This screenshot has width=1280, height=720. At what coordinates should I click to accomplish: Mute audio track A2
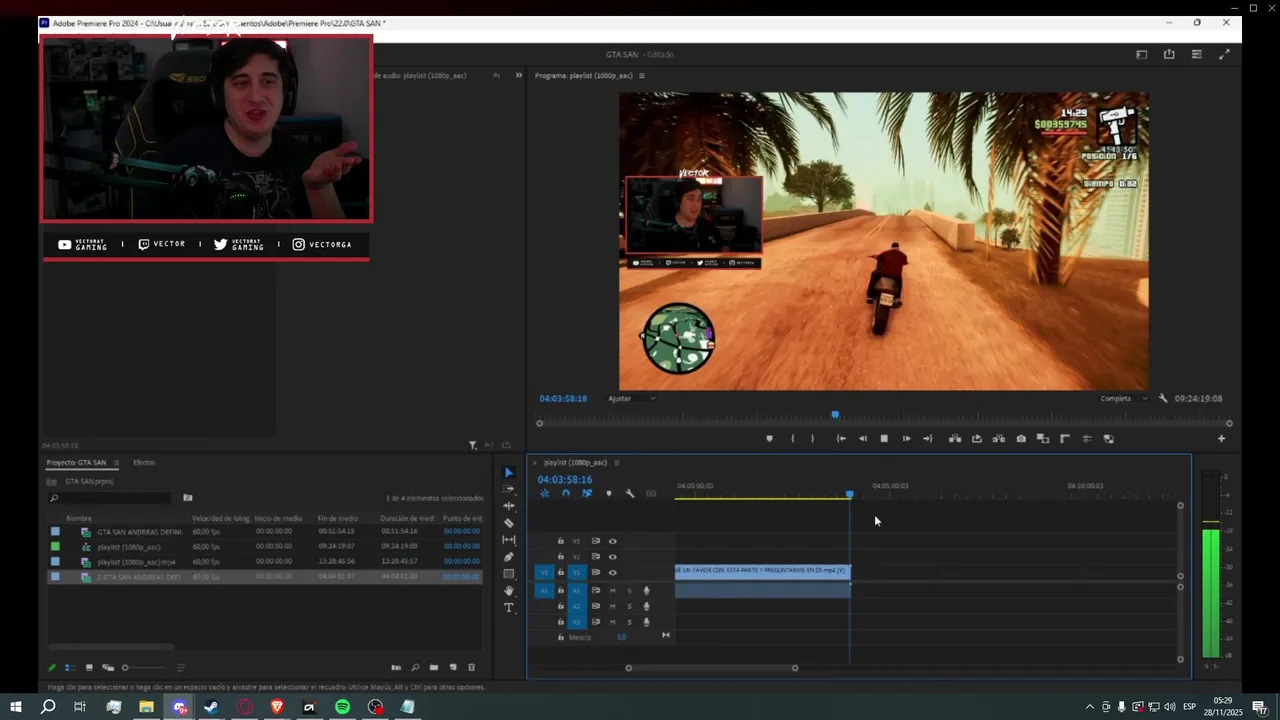click(x=613, y=606)
